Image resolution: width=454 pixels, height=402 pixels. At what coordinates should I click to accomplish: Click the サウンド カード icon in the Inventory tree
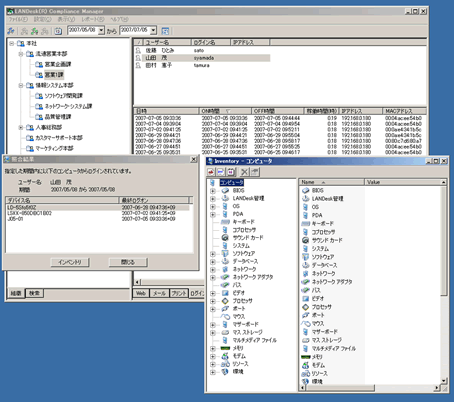225,238
